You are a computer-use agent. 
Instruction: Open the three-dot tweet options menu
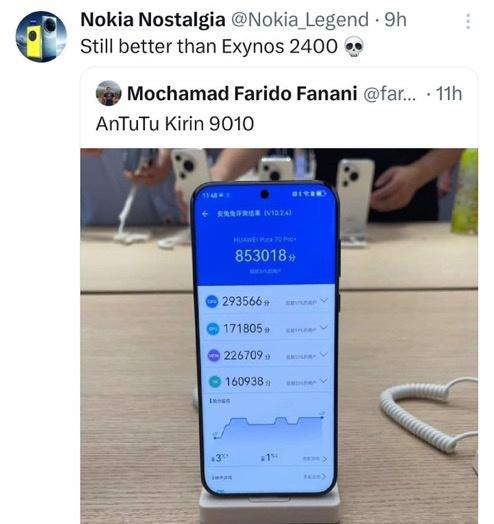[468, 21]
